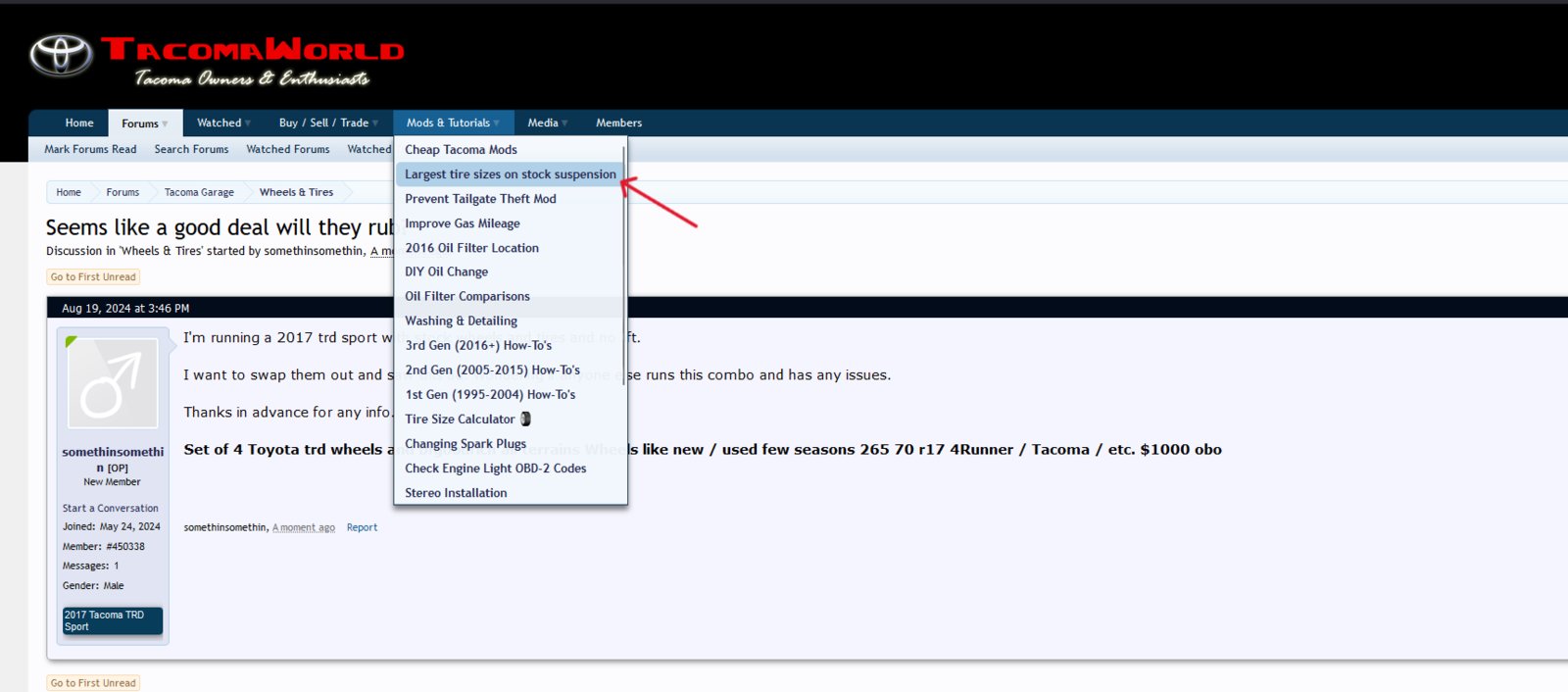
Task: Click Start a Conversation link
Action: [110, 508]
